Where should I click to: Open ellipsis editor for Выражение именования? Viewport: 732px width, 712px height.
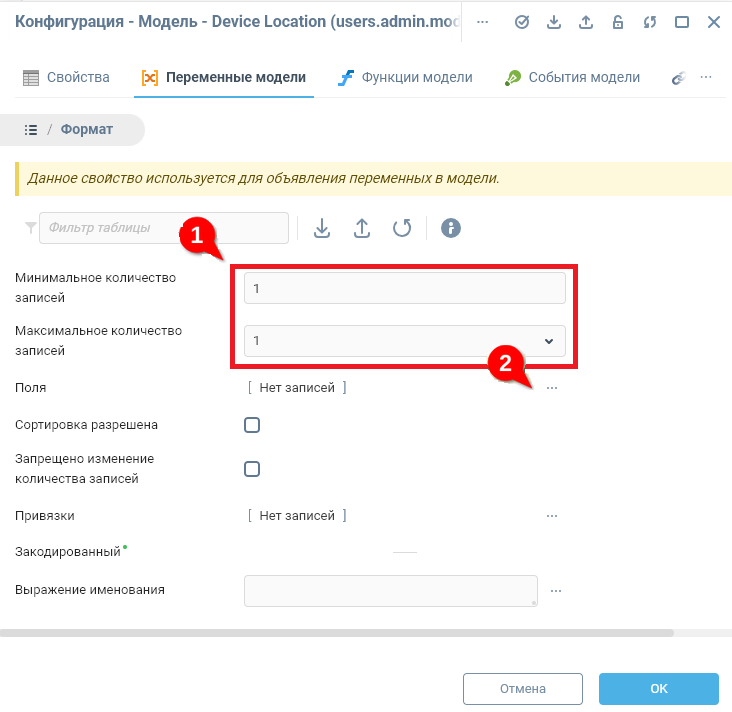point(556,591)
